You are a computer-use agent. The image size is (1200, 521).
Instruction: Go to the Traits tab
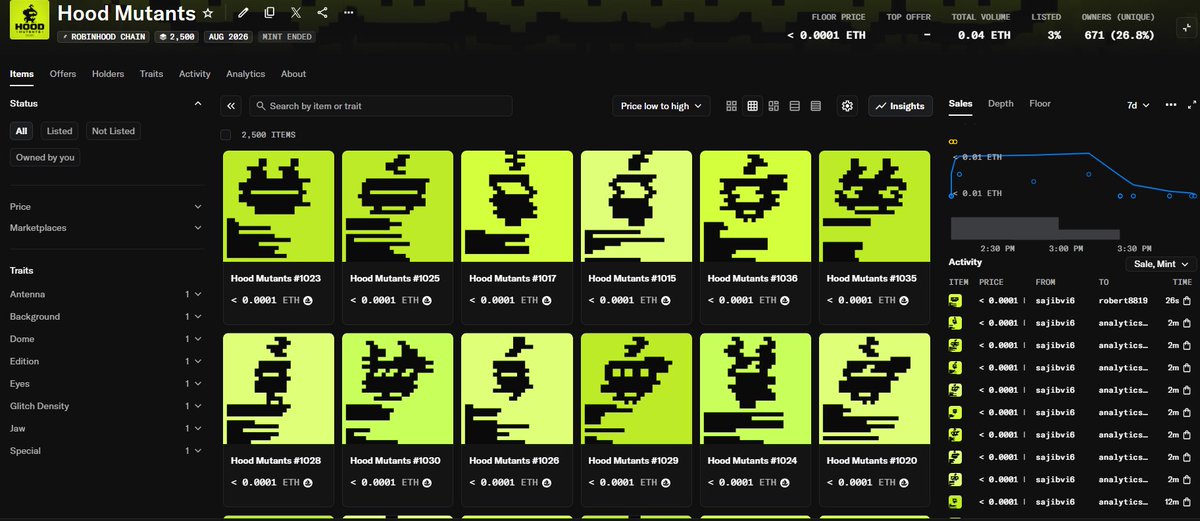152,74
